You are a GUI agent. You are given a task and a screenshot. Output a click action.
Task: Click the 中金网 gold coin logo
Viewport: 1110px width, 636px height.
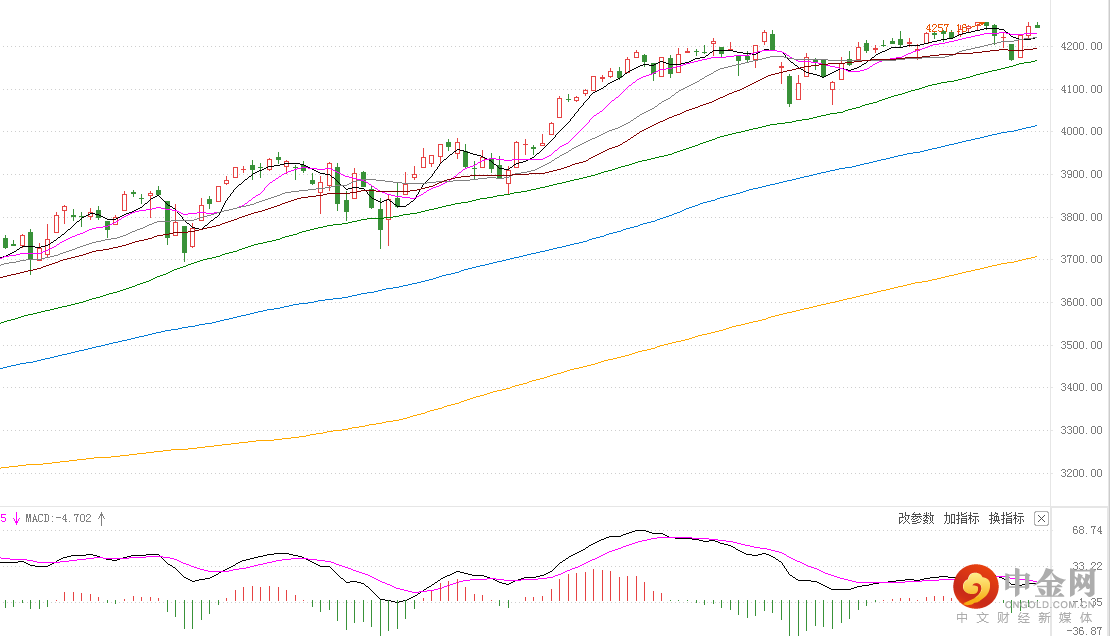[975, 586]
